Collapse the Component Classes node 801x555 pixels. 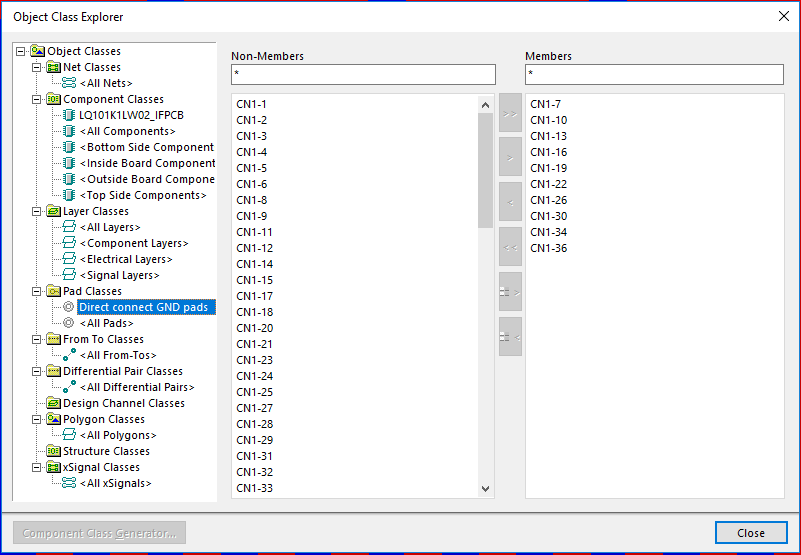click(x=36, y=99)
